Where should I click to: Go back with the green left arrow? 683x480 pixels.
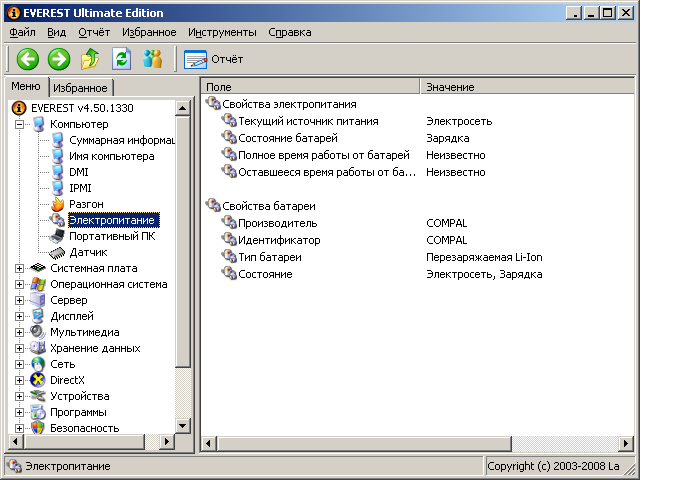pyautogui.click(x=27, y=59)
